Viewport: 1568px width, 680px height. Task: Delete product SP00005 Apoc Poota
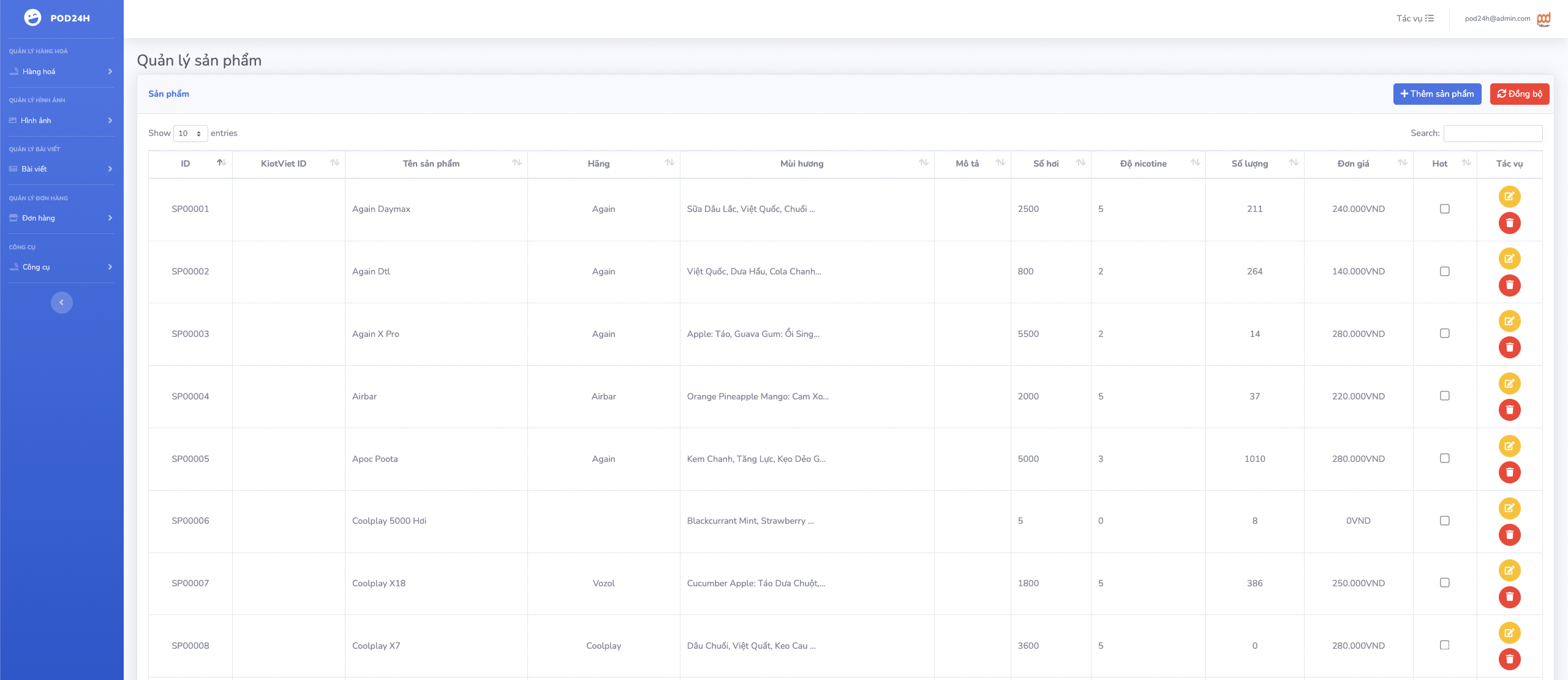click(1509, 472)
